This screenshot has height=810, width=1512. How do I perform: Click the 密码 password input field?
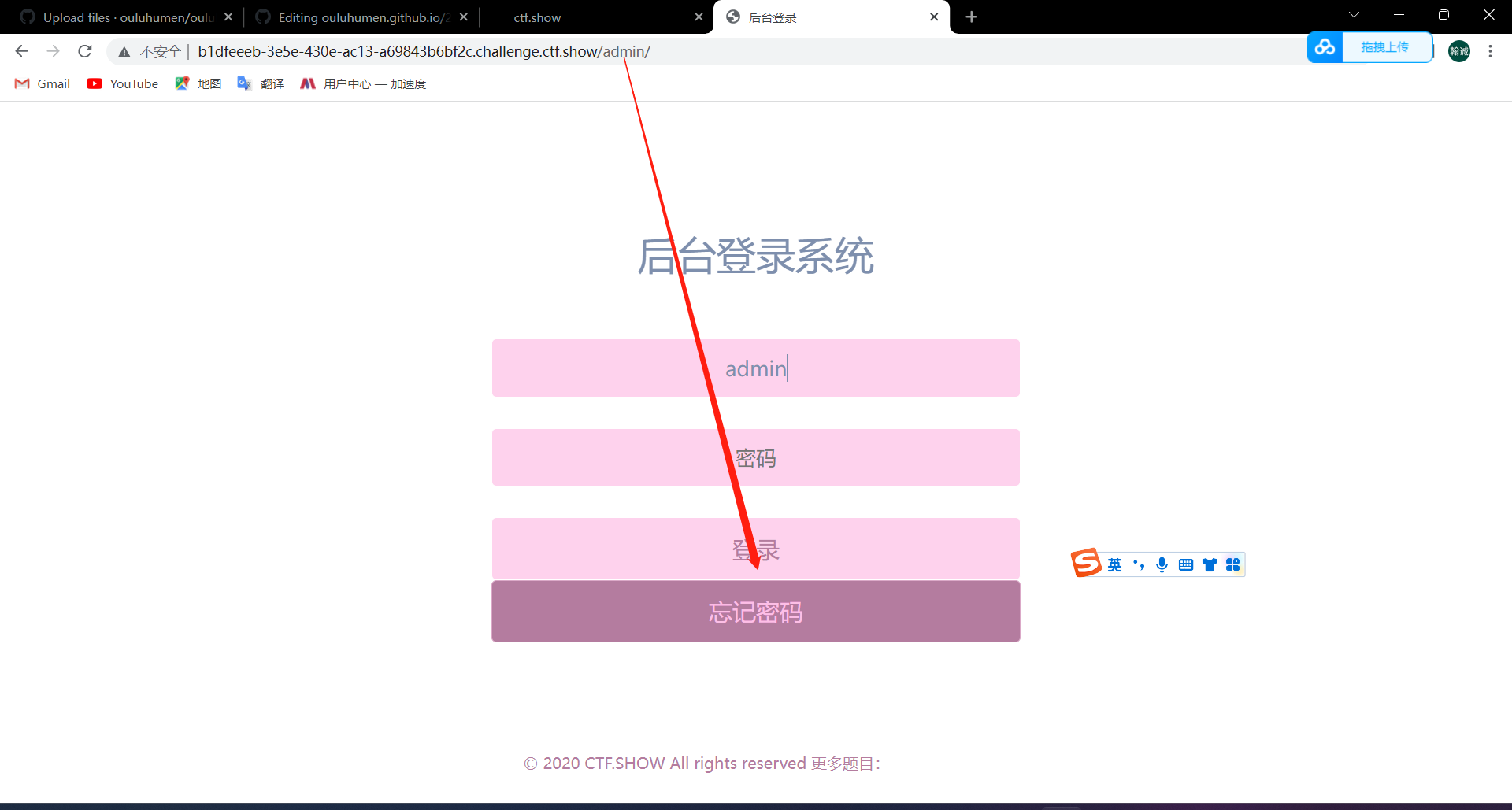tap(755, 457)
